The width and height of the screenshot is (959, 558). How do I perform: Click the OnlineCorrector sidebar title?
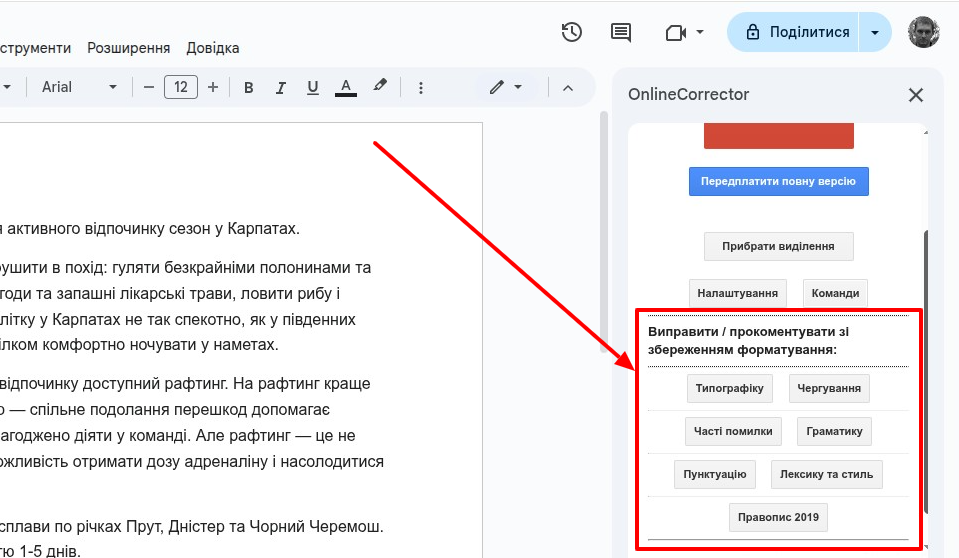[x=688, y=94]
